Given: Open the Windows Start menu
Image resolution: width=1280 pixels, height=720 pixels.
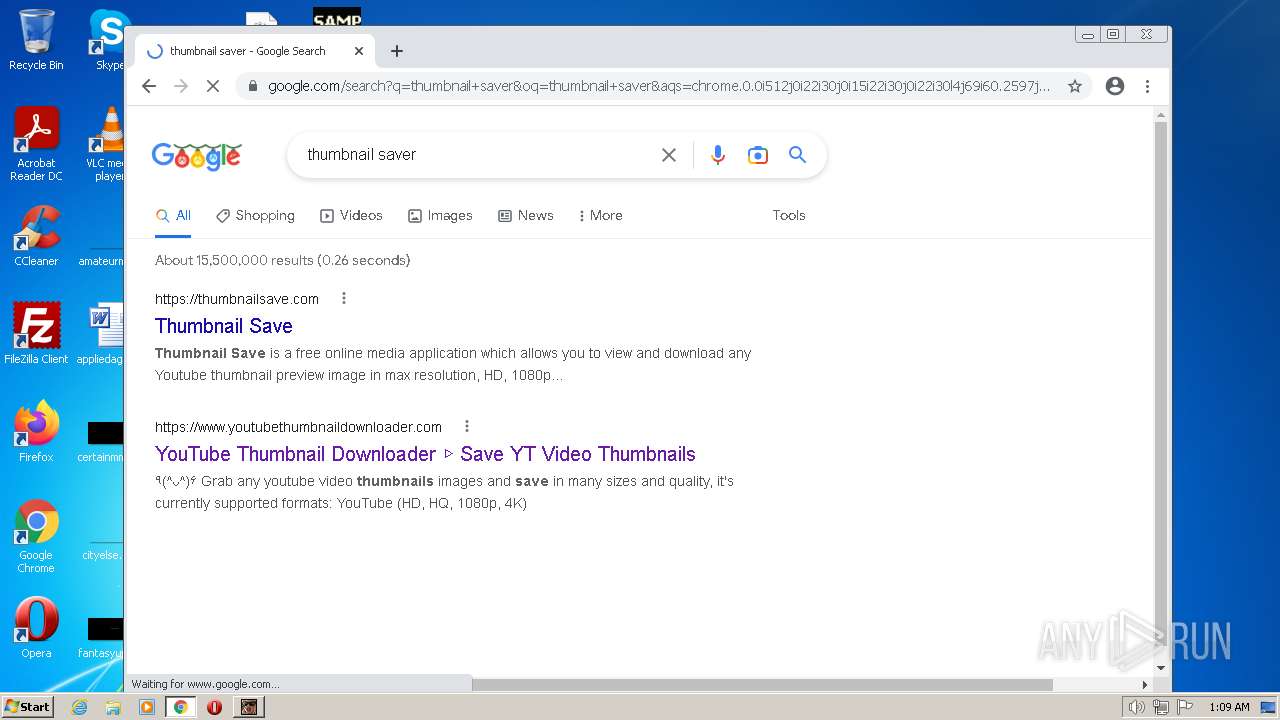Looking at the screenshot, I should pos(27,707).
